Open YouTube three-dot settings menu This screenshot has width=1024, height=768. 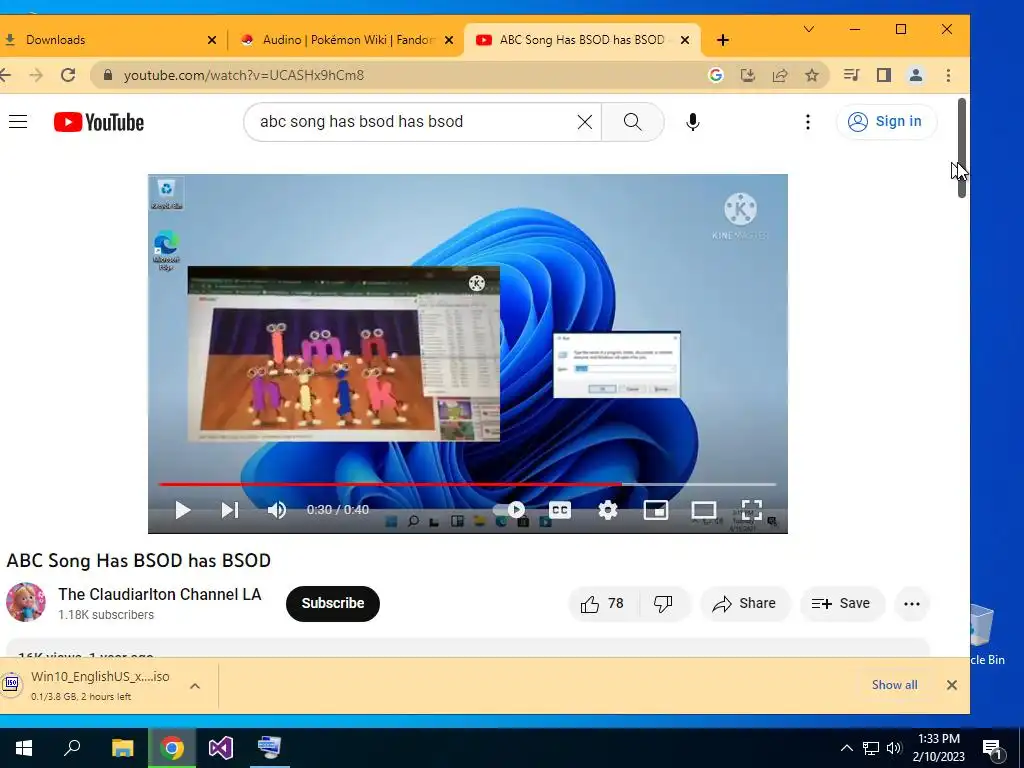click(x=808, y=122)
